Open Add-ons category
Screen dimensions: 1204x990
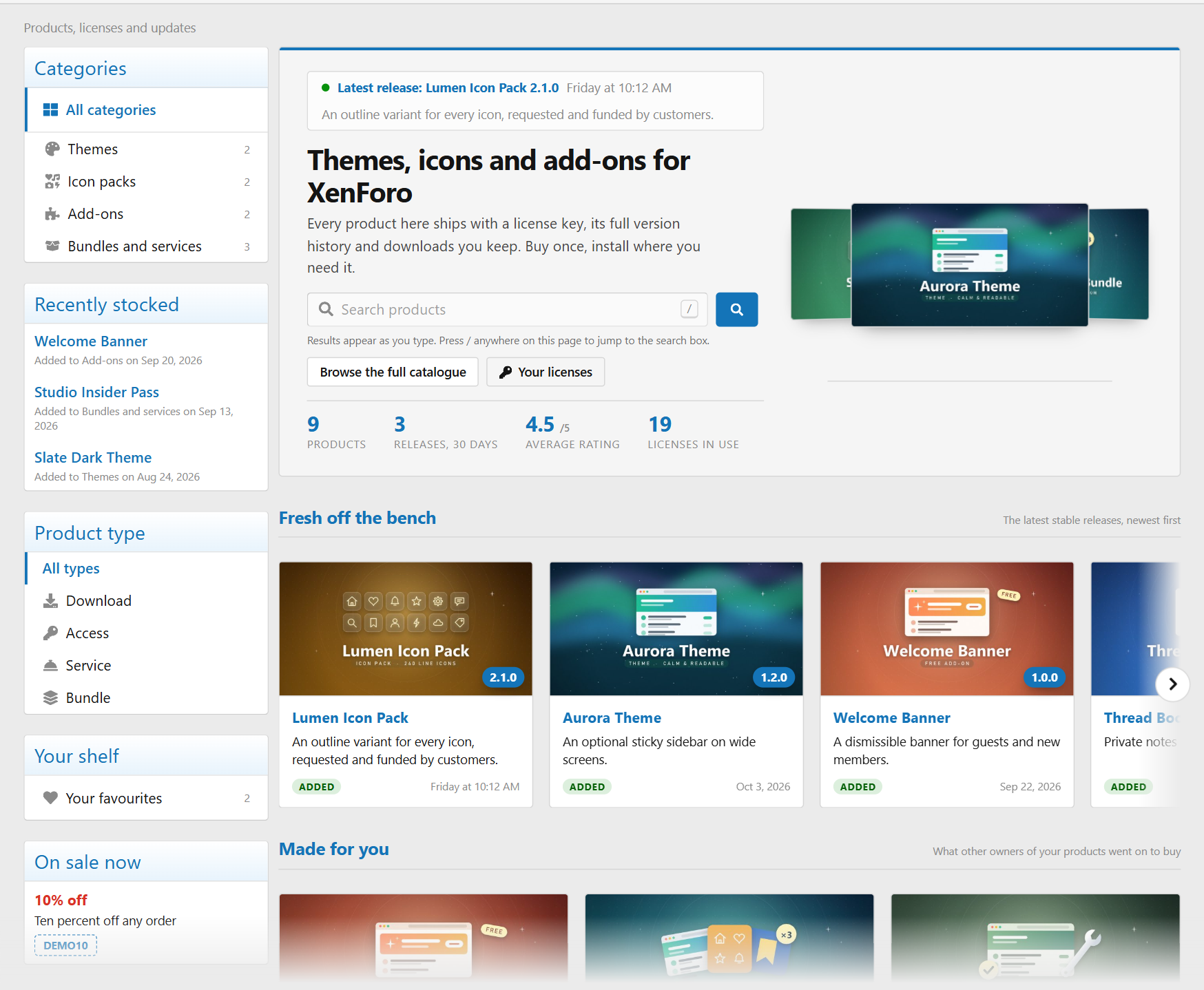(146, 214)
